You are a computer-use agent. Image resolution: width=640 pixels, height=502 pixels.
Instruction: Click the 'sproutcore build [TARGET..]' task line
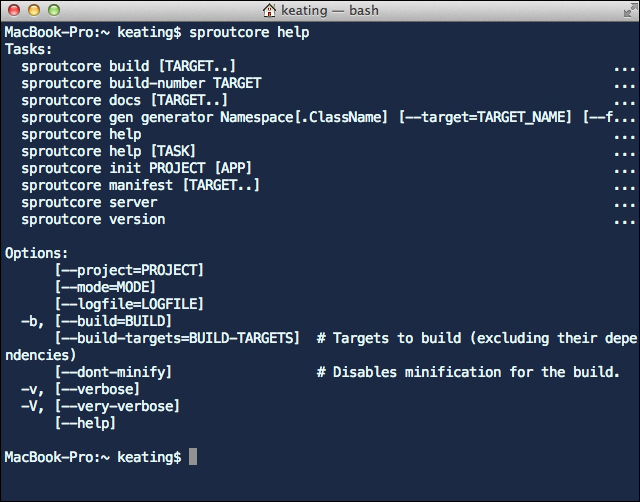(x=129, y=66)
